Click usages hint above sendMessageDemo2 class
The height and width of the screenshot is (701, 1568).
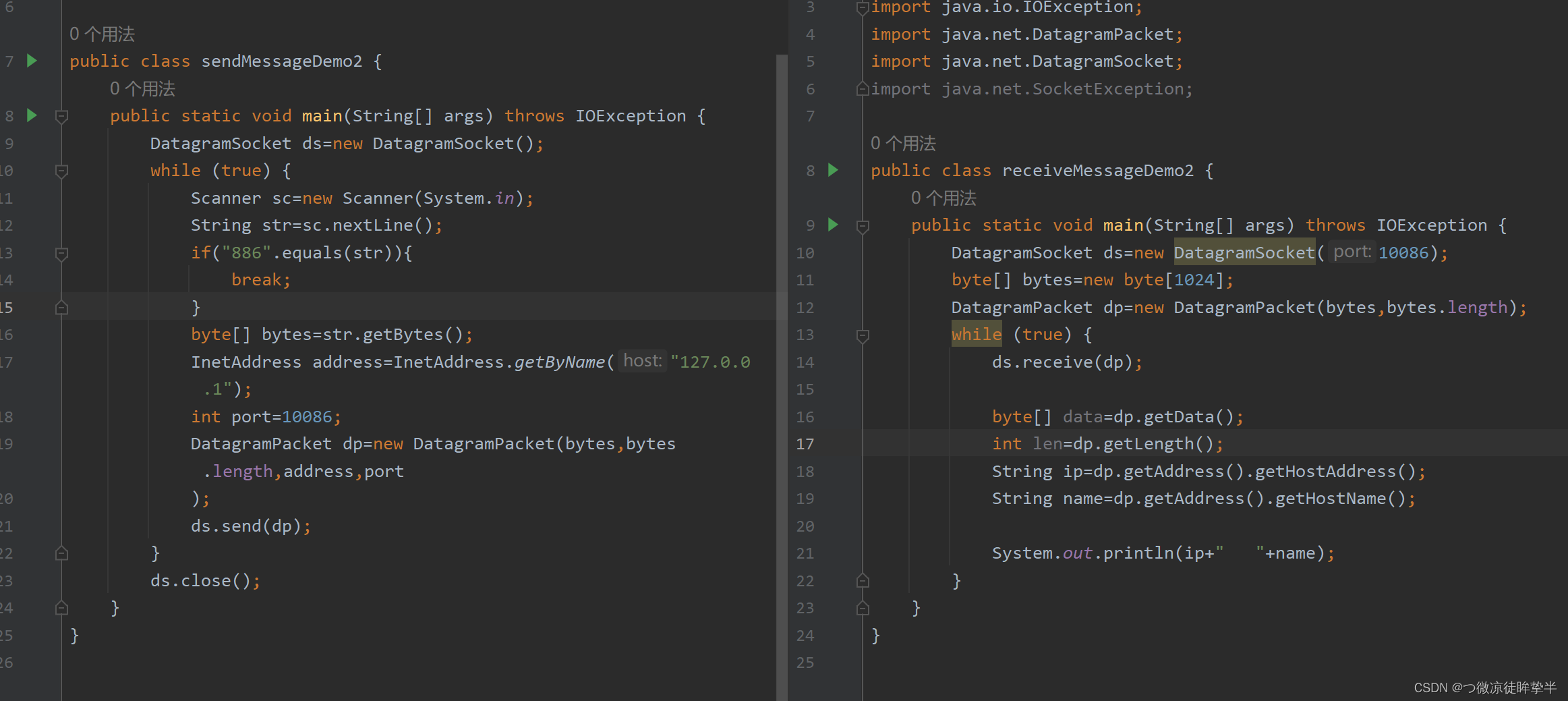click(102, 34)
